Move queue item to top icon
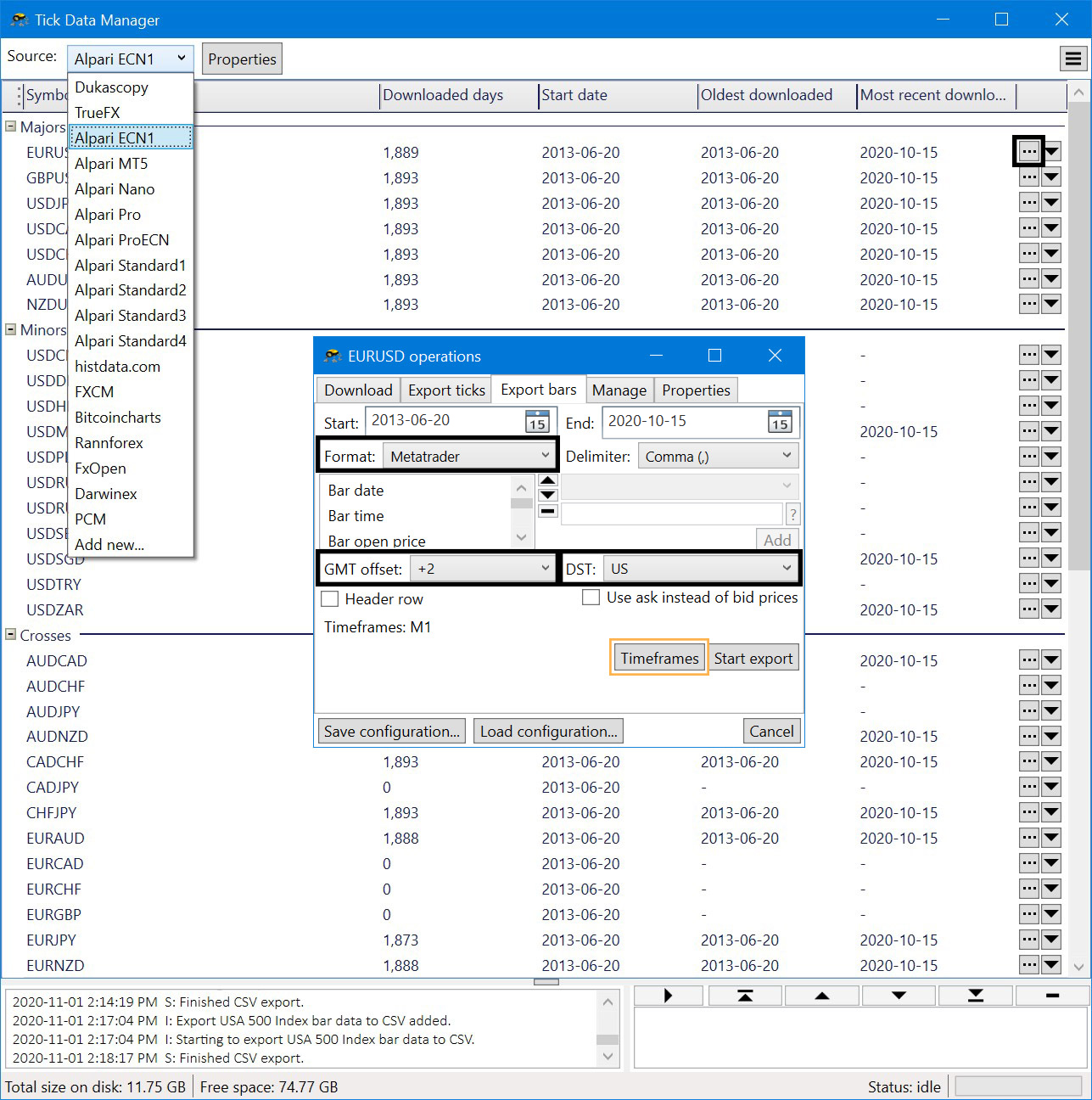Viewport: 1092px width, 1100px height. (x=745, y=996)
